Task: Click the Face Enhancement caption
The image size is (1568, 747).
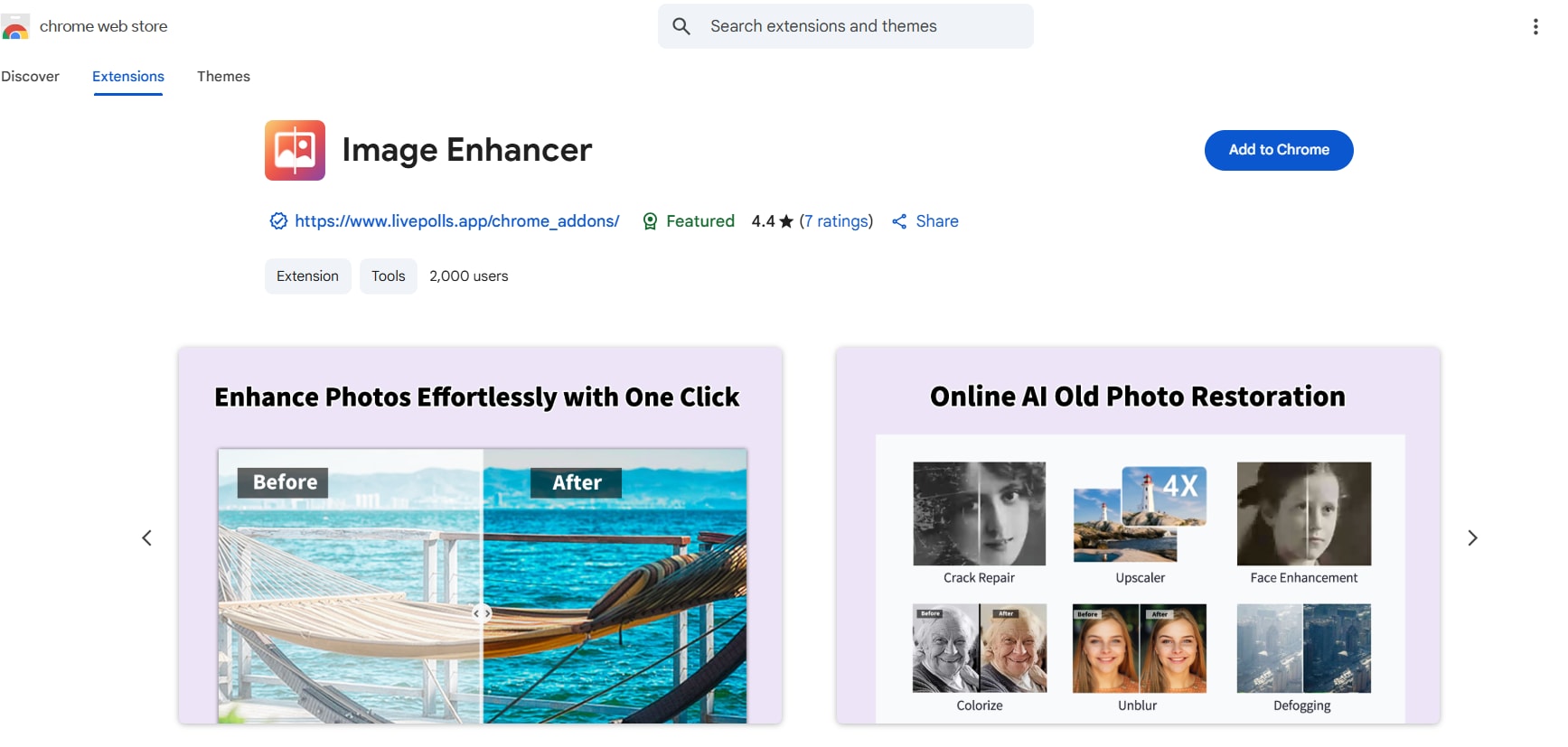Action: tap(1303, 578)
